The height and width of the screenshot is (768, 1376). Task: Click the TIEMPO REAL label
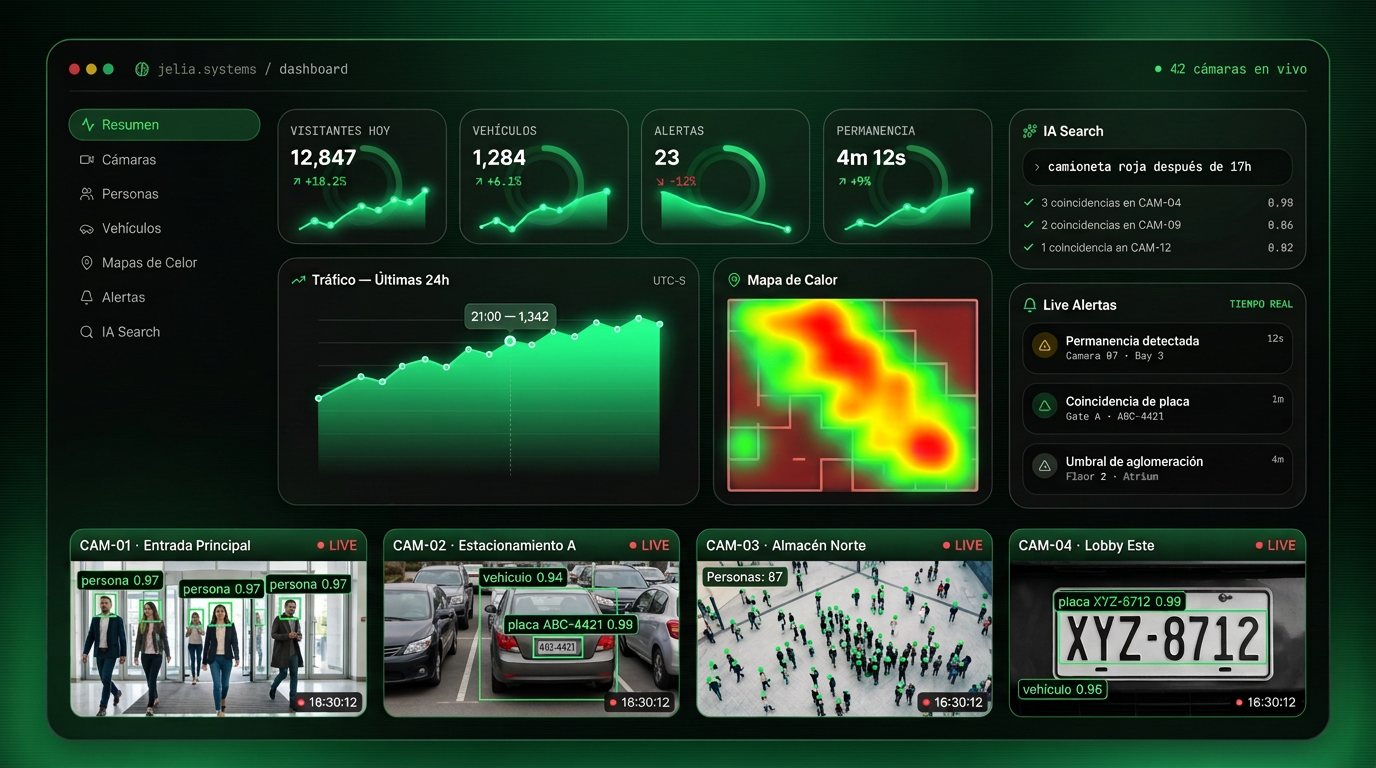1261,304
